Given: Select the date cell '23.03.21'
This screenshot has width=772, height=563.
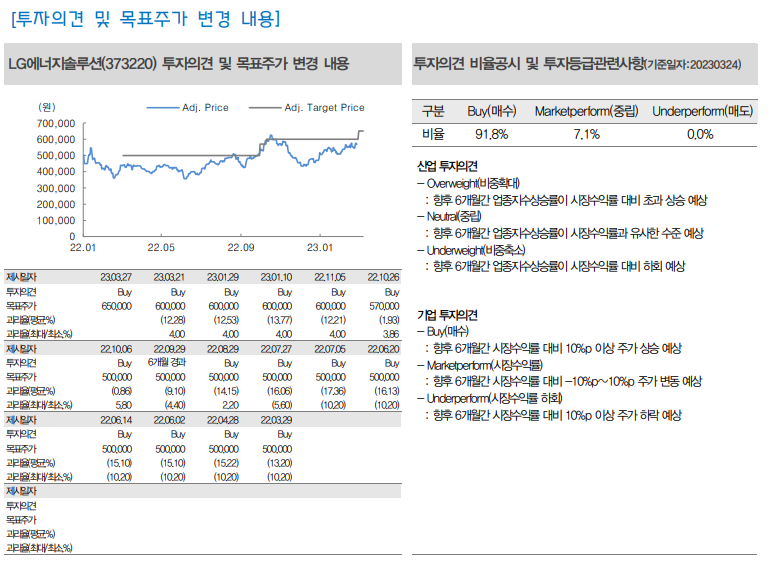Looking at the screenshot, I should [169, 278].
